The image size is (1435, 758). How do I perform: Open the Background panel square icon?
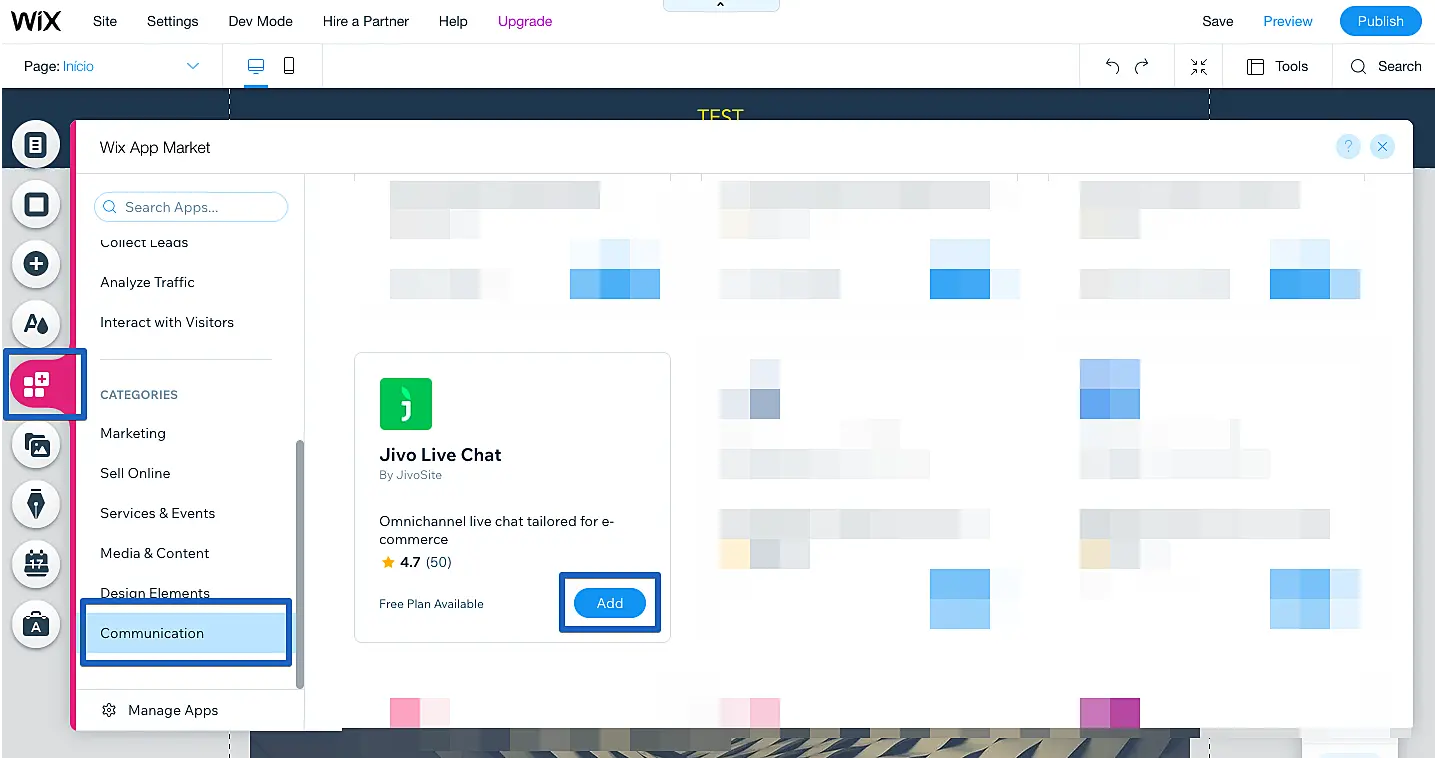coord(36,204)
